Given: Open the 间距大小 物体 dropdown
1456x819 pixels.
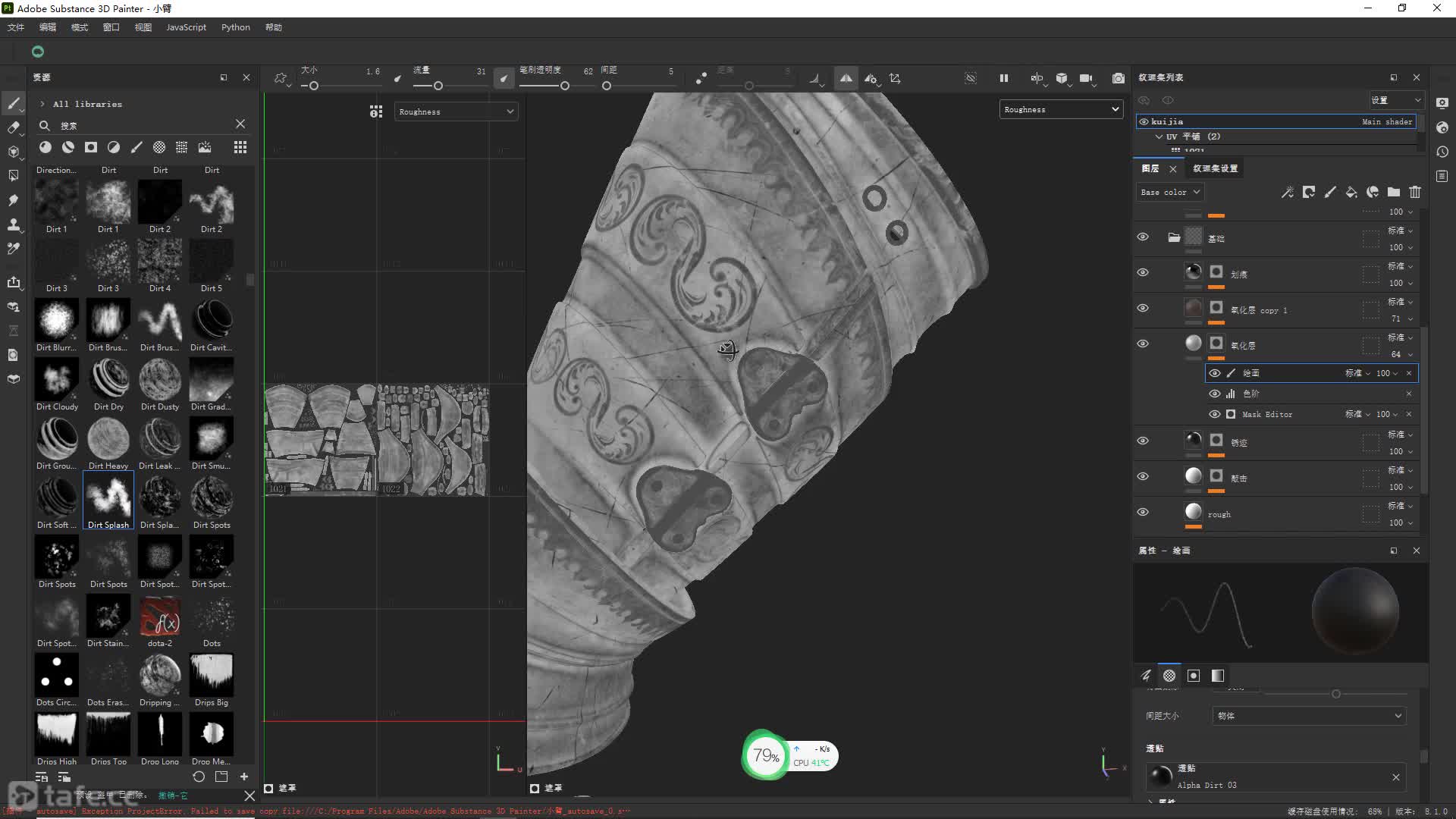Looking at the screenshot, I should pyautogui.click(x=1310, y=716).
